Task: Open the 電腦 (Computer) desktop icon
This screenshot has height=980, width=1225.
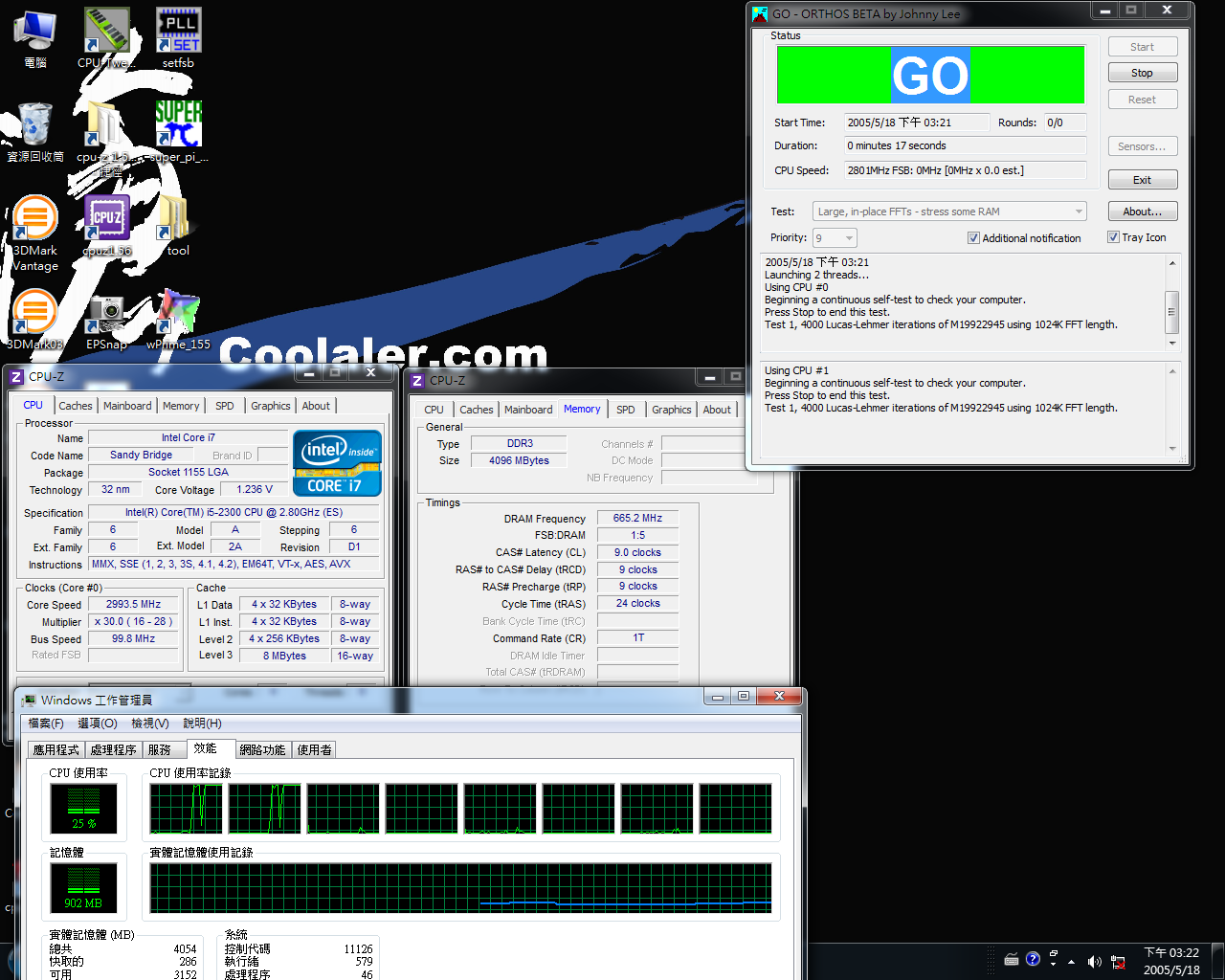Action: [34, 38]
